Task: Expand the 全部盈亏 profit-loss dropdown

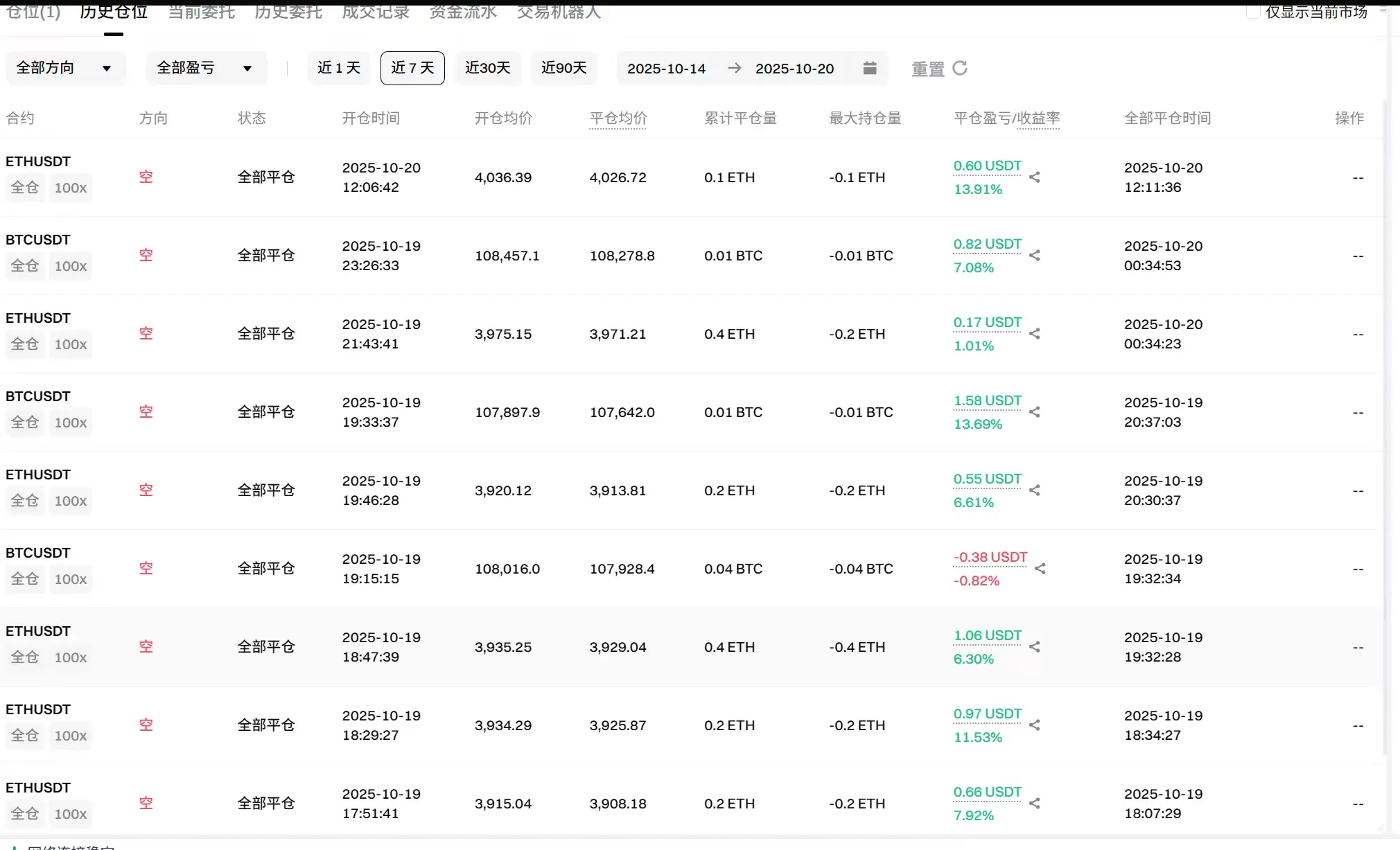Action: (x=205, y=68)
